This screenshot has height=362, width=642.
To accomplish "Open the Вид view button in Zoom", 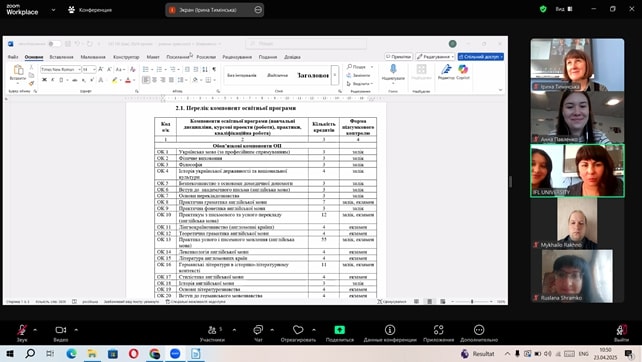I will click(x=564, y=9).
